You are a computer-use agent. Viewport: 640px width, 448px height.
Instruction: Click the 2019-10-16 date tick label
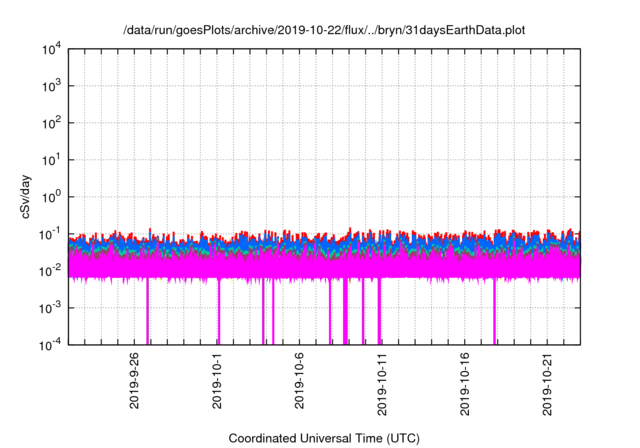(464, 384)
